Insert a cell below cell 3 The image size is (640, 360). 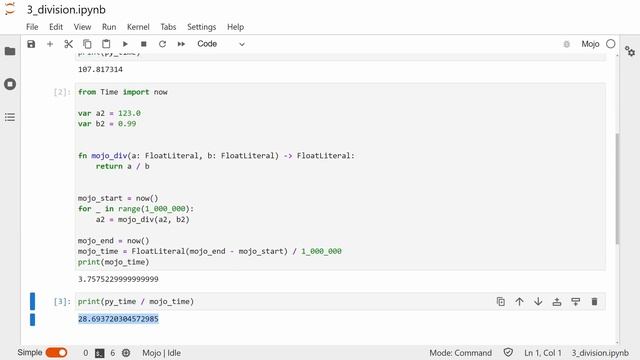576,302
